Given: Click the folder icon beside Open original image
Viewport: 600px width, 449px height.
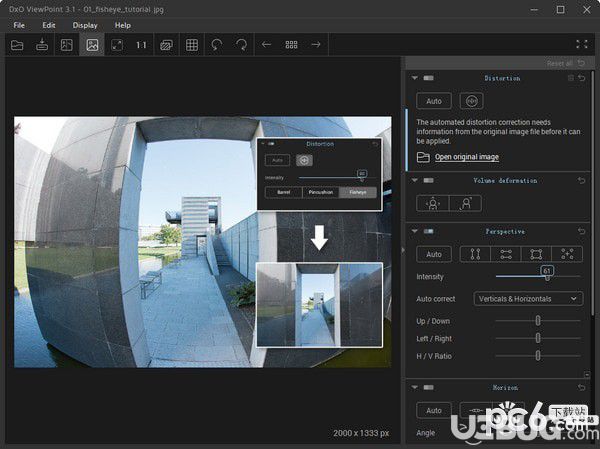Looking at the screenshot, I should (423, 157).
